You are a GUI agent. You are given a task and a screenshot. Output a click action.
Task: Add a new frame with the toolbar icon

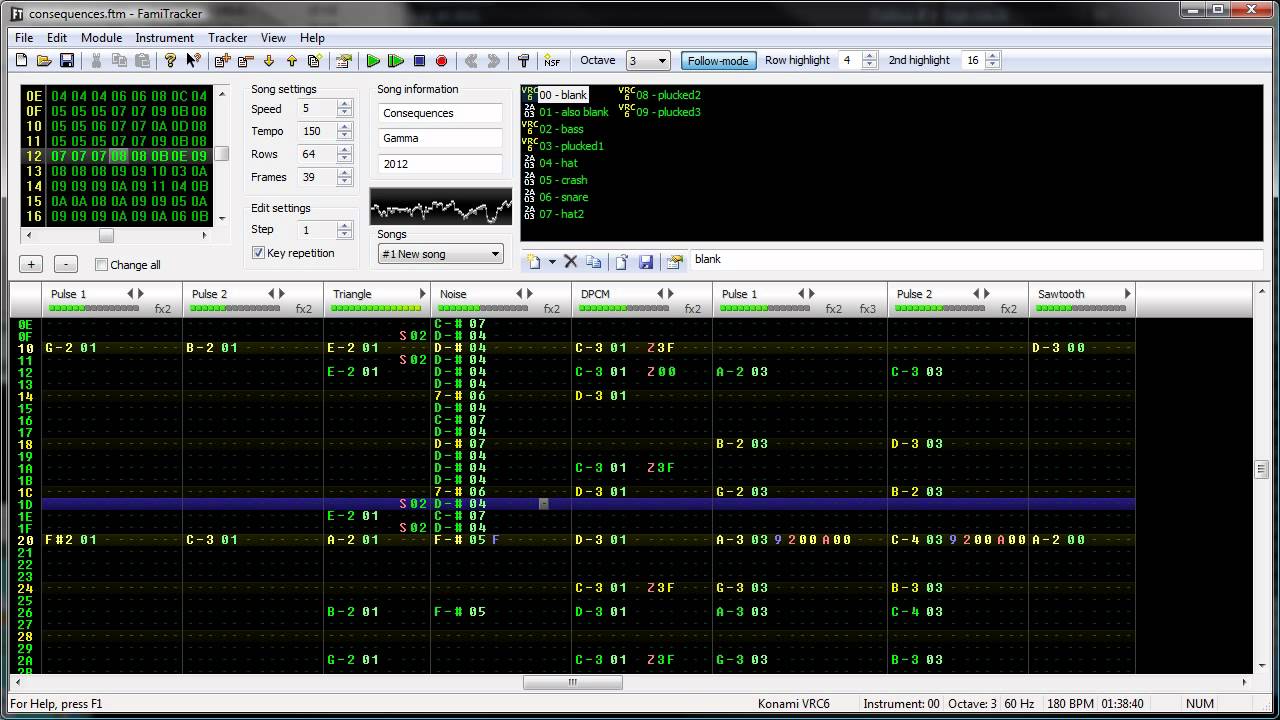222,61
